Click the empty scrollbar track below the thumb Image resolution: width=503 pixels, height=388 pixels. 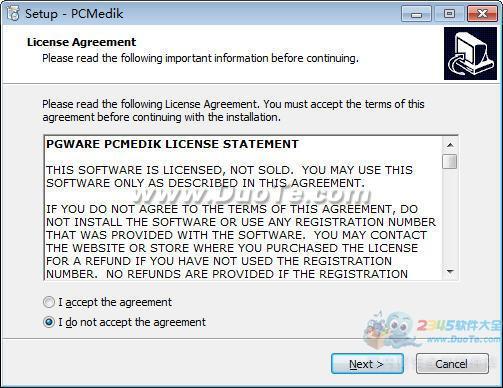click(x=450, y=217)
